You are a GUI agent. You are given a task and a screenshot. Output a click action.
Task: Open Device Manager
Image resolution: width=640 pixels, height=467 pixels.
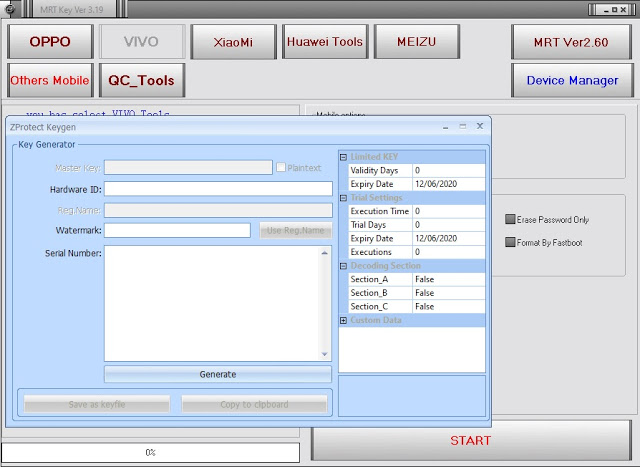(x=572, y=80)
